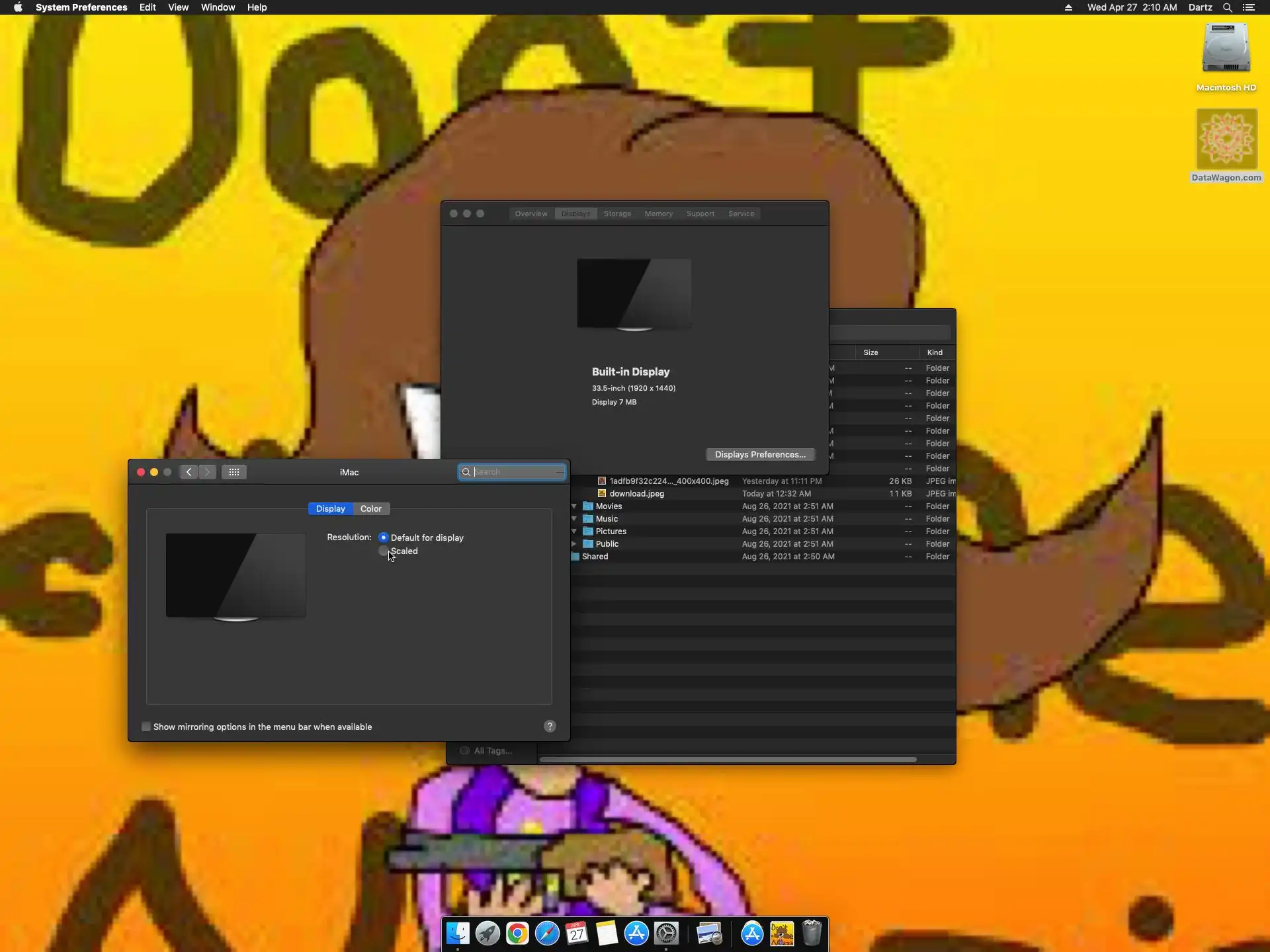The width and height of the screenshot is (1270, 952).
Task: Open the Storage tab in About This Mac
Action: click(x=617, y=214)
